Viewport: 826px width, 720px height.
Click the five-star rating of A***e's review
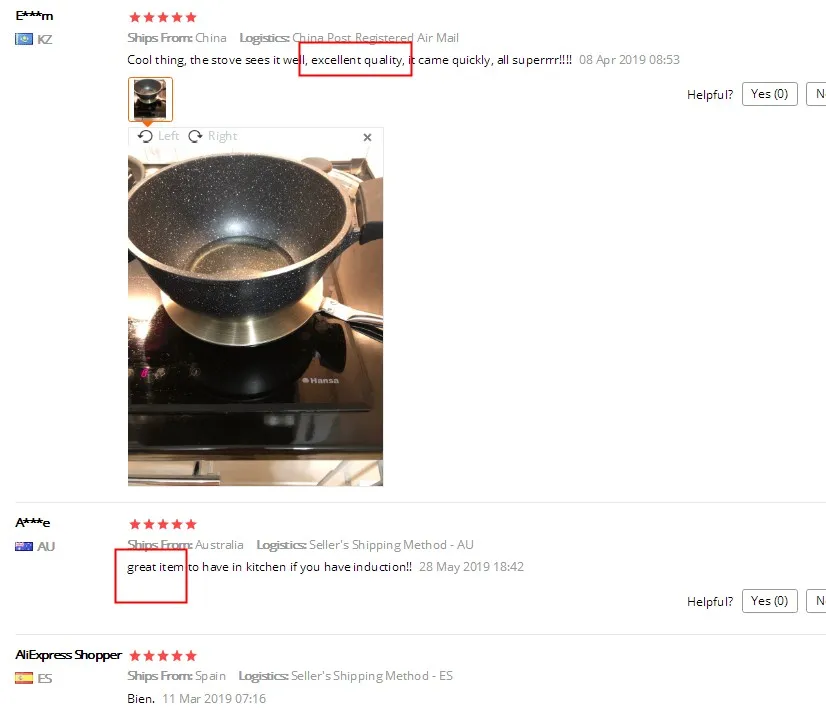163,524
